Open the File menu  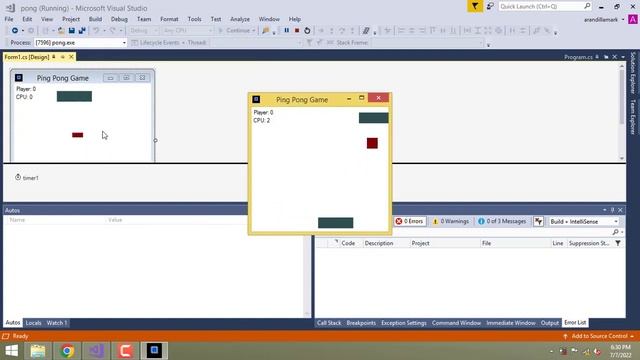click(x=9, y=19)
